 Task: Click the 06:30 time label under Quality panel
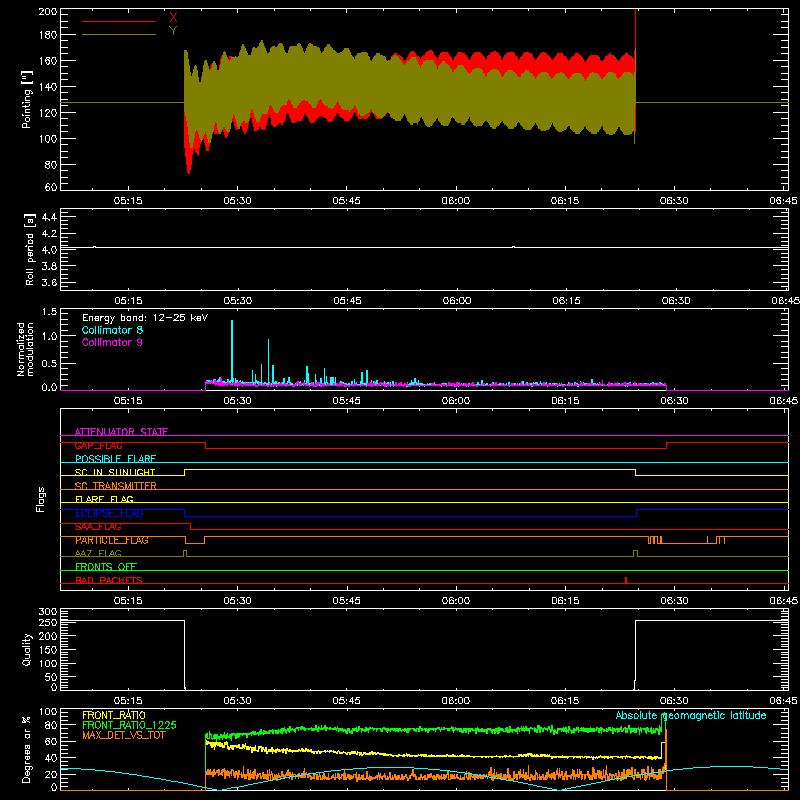(x=674, y=701)
